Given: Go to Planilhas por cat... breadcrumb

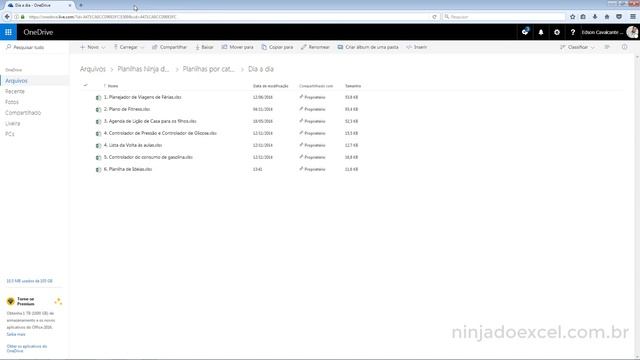Looking at the screenshot, I should coord(209,69).
